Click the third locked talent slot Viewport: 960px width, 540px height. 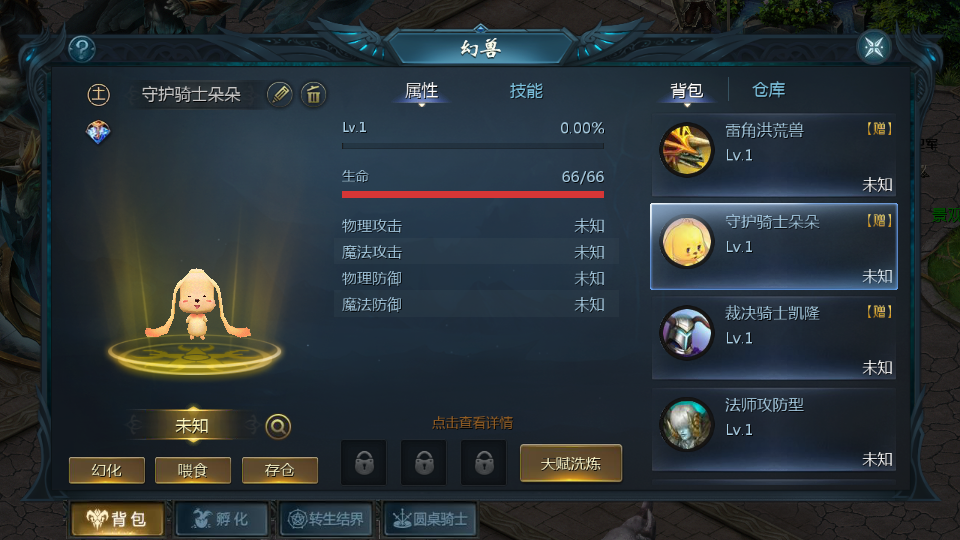pos(484,463)
